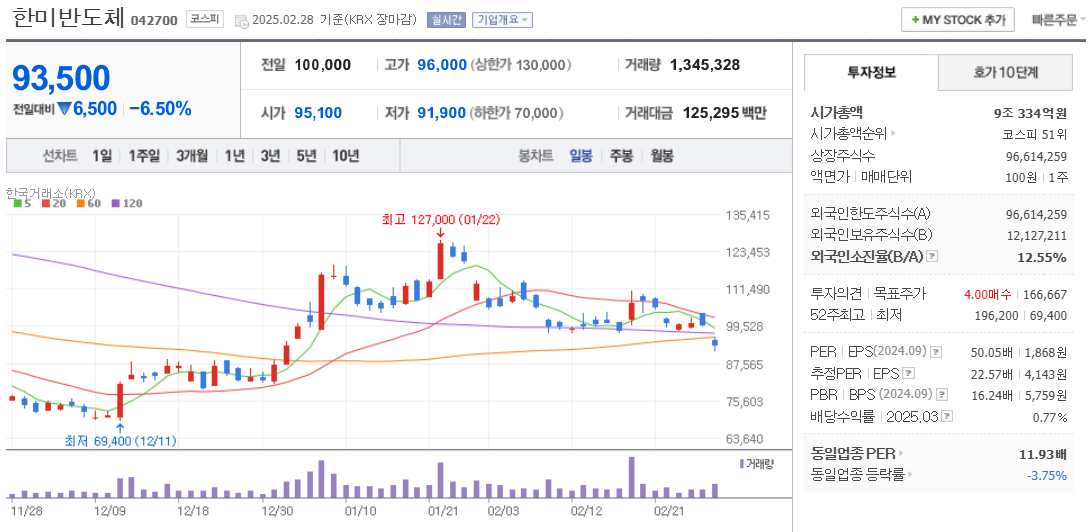This screenshot has width=1090, height=532.
Task: Click the 상장주식수 96,614,259 value
Action: pyautogui.click(x=1036, y=156)
